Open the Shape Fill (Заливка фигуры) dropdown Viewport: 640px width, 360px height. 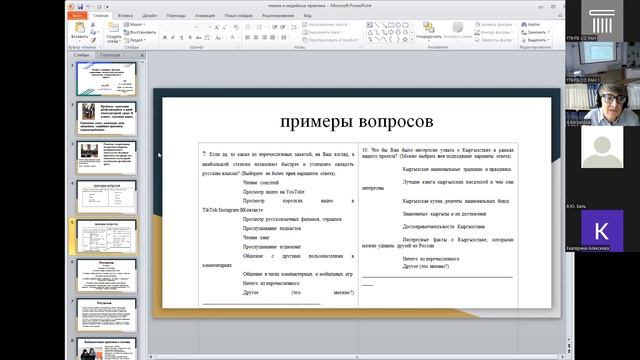[x=494, y=24]
